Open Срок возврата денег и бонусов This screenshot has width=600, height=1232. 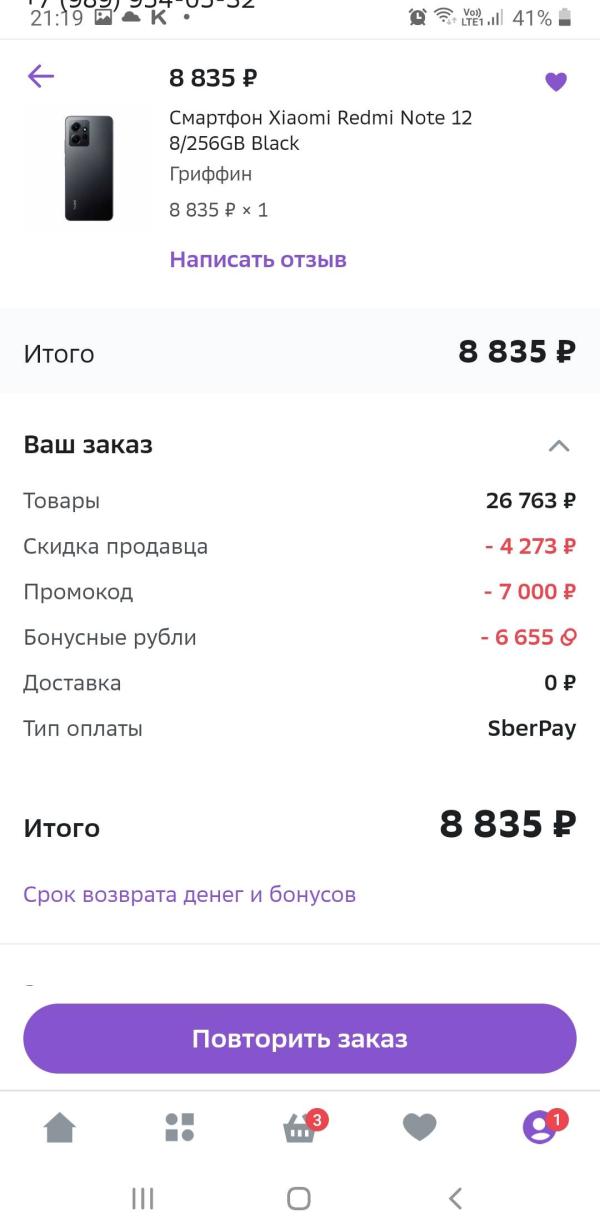[x=190, y=894]
